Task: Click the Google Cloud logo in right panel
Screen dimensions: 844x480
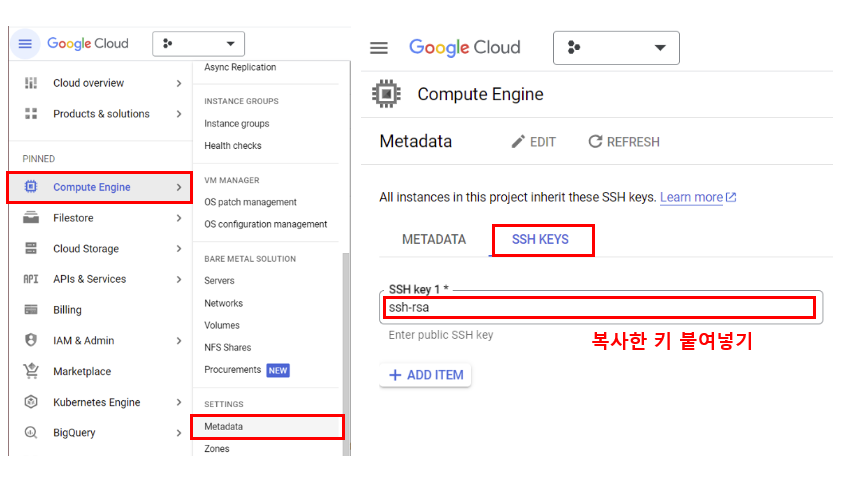Action: click(465, 48)
